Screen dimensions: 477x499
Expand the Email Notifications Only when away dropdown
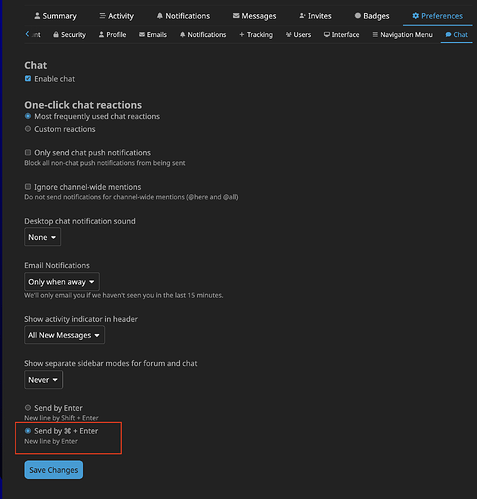[x=62, y=282]
